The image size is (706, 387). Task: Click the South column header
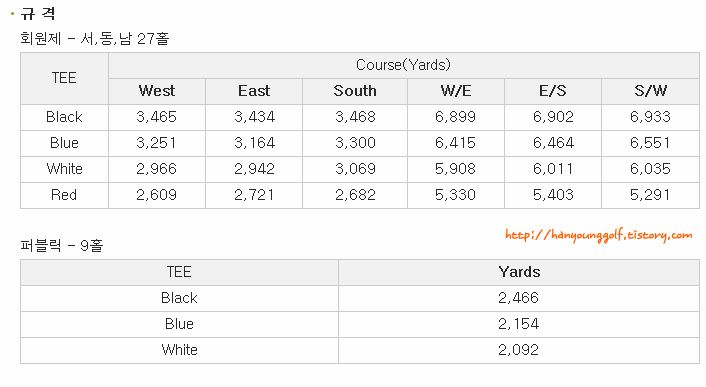[x=355, y=91]
